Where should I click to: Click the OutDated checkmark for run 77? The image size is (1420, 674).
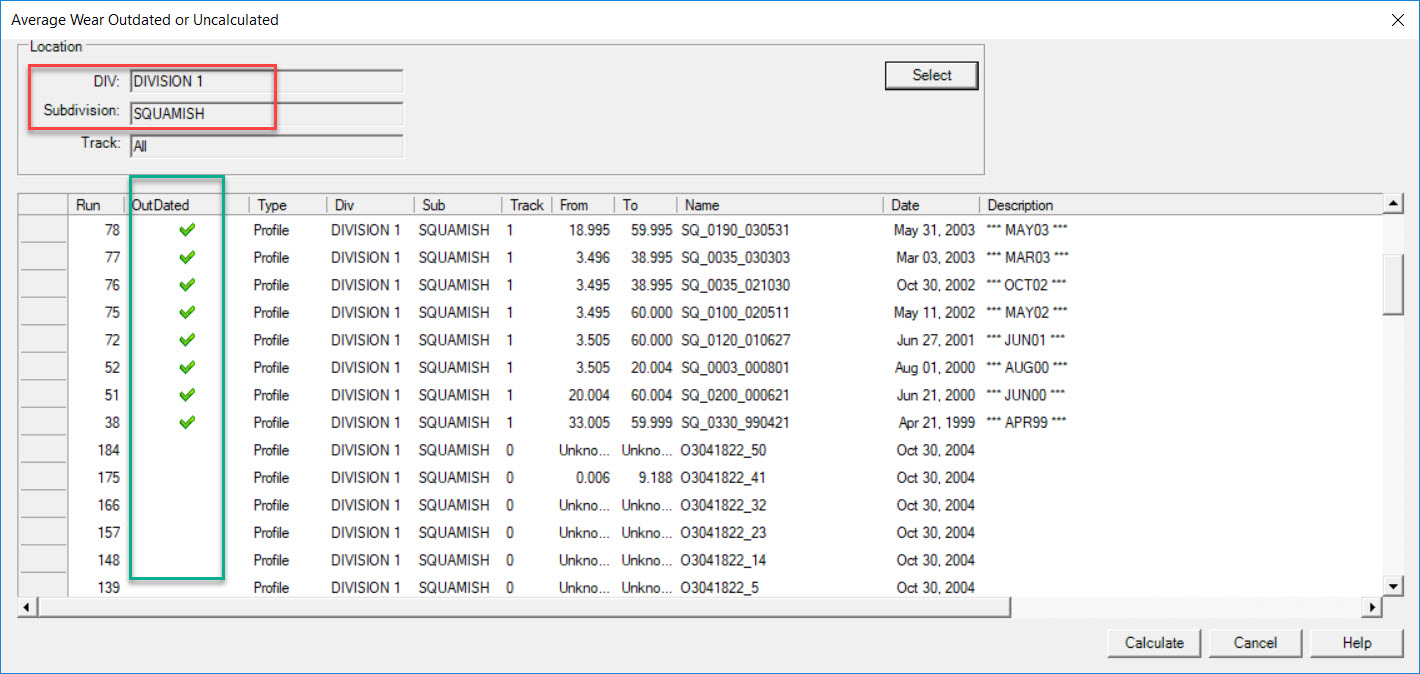(x=187, y=257)
